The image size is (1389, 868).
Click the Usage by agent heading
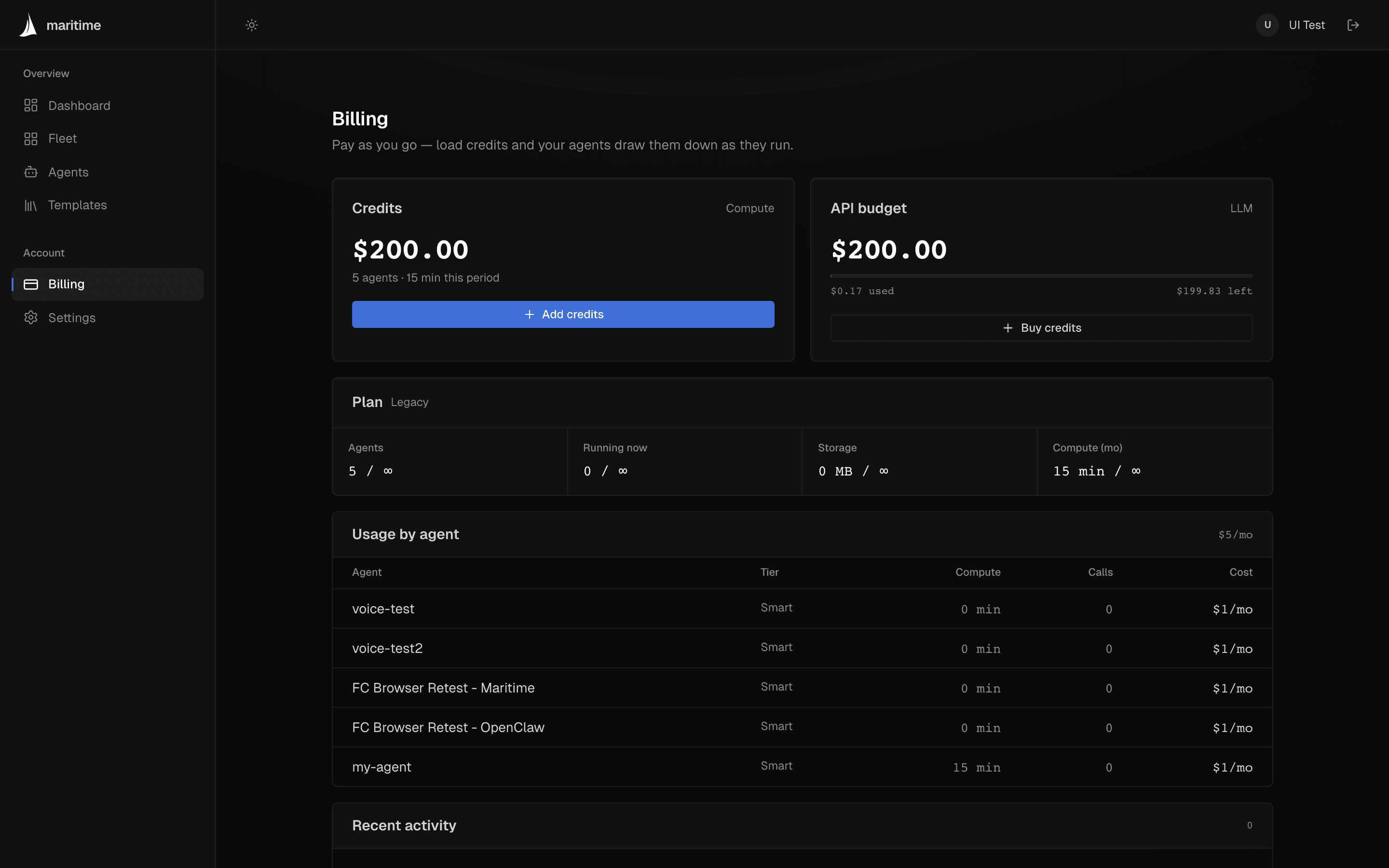[x=405, y=534]
